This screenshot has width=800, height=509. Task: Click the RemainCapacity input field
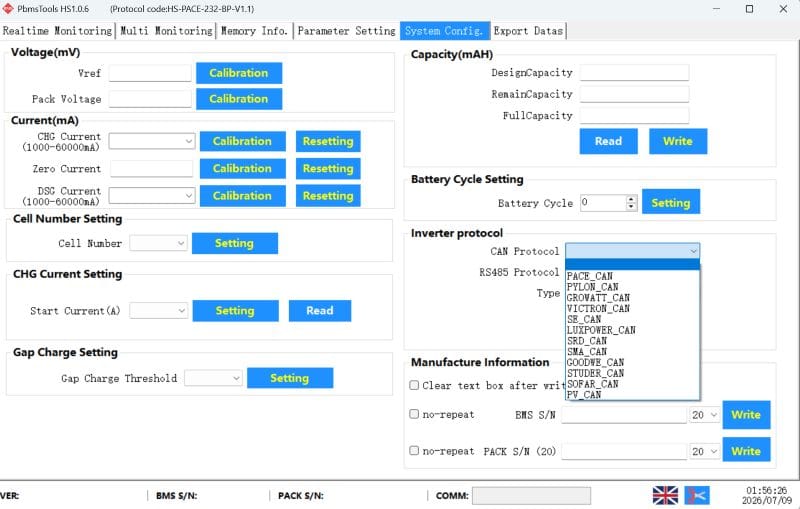coord(634,94)
